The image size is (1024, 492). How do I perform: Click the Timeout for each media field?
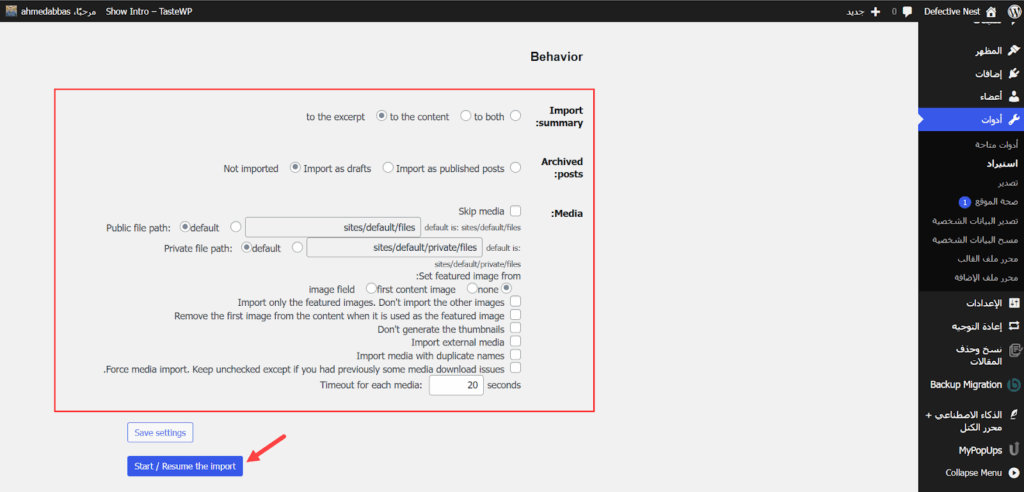[x=456, y=385]
